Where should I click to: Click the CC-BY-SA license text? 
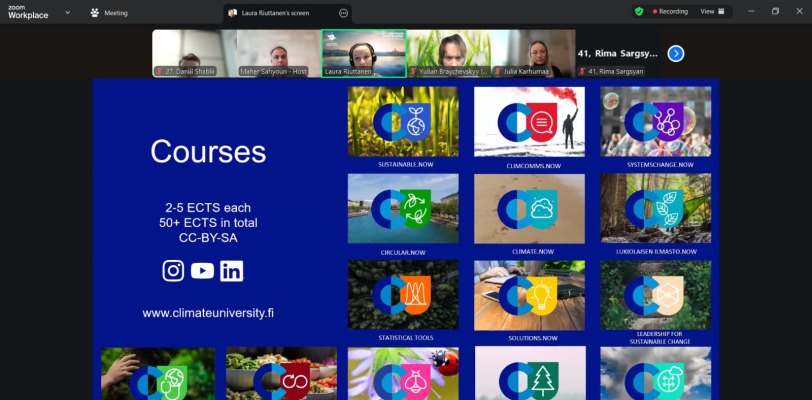[208, 239]
